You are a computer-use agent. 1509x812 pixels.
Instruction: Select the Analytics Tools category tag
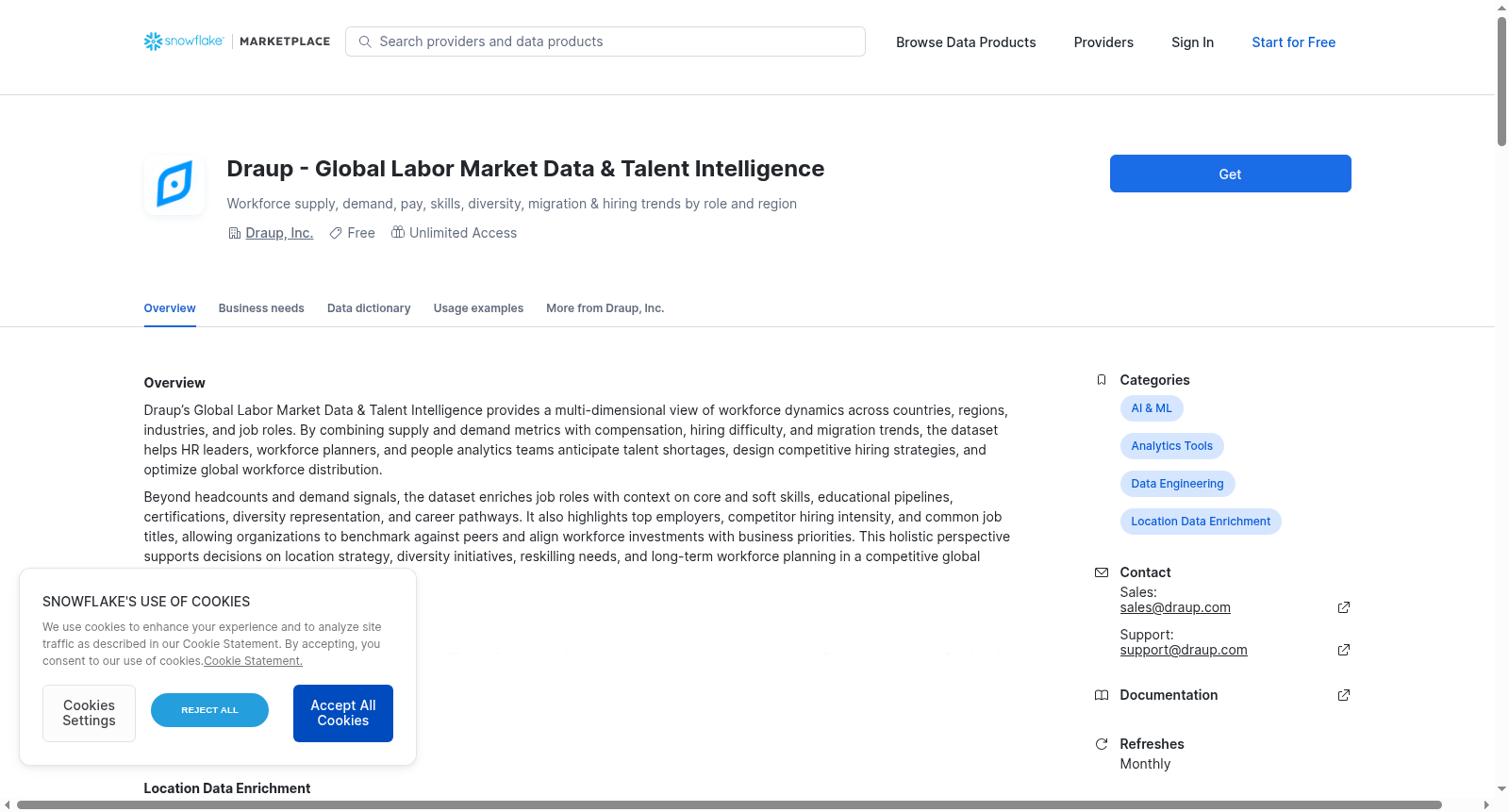point(1172,446)
